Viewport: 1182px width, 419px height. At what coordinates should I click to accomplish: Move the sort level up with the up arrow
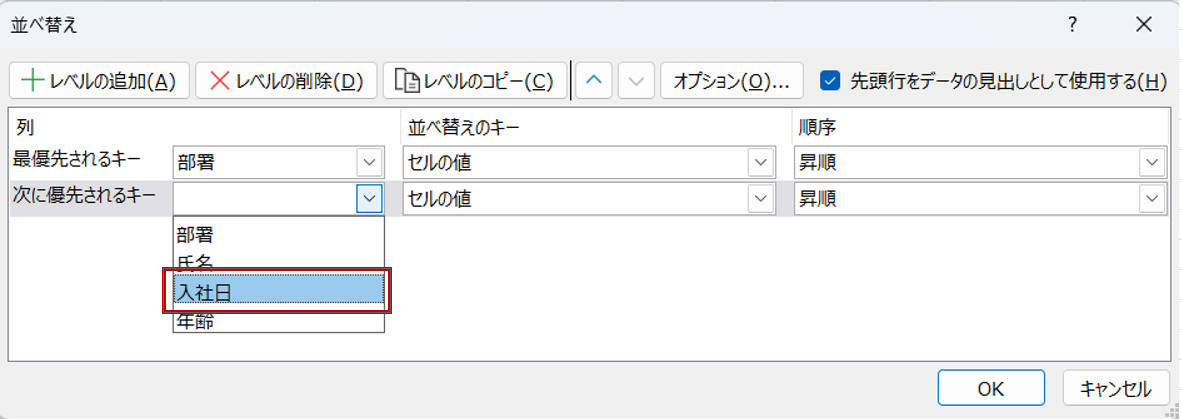coord(594,81)
